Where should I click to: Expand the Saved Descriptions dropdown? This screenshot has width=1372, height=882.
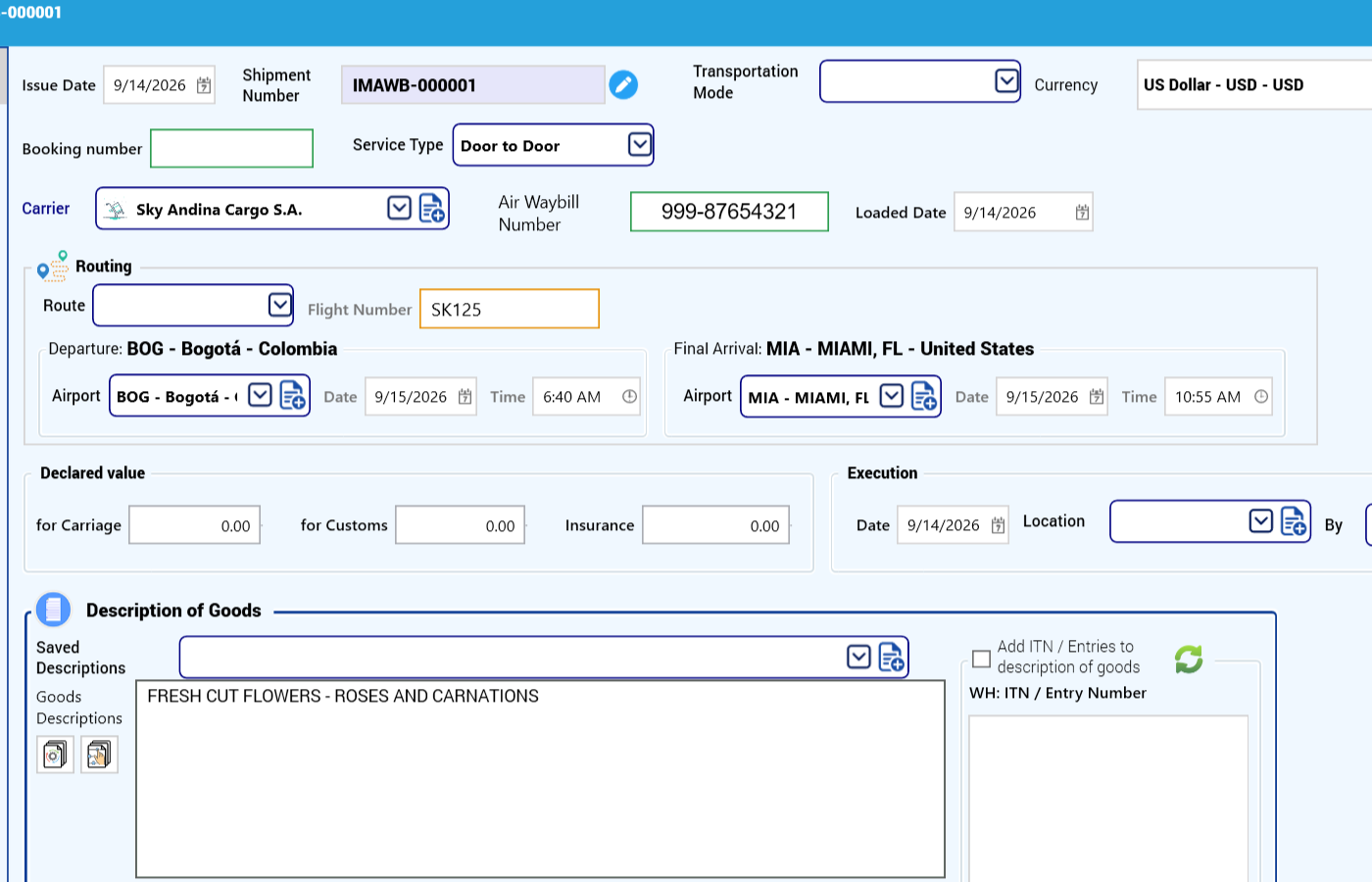point(858,657)
